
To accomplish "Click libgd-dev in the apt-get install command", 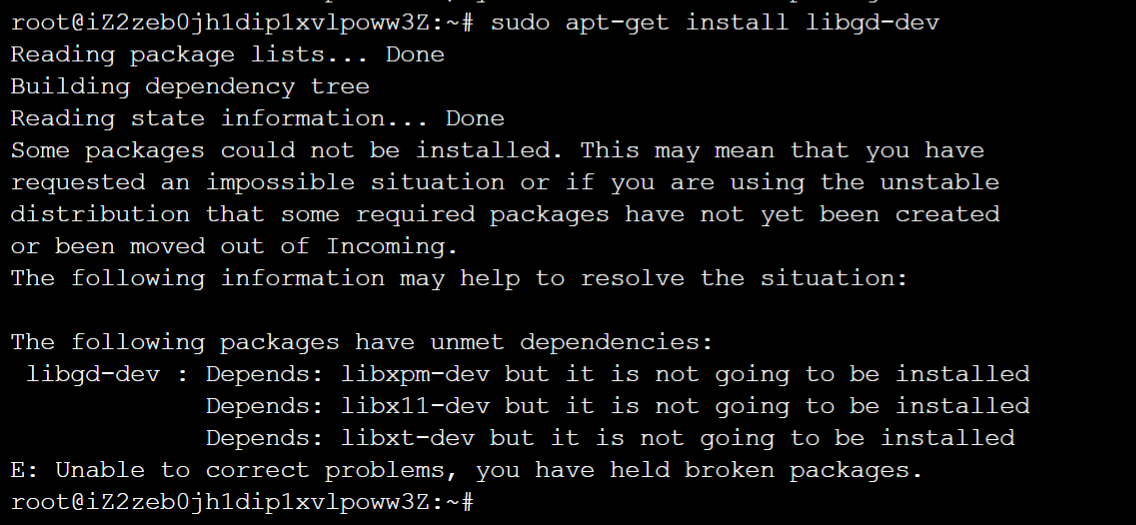I will tap(872, 22).
